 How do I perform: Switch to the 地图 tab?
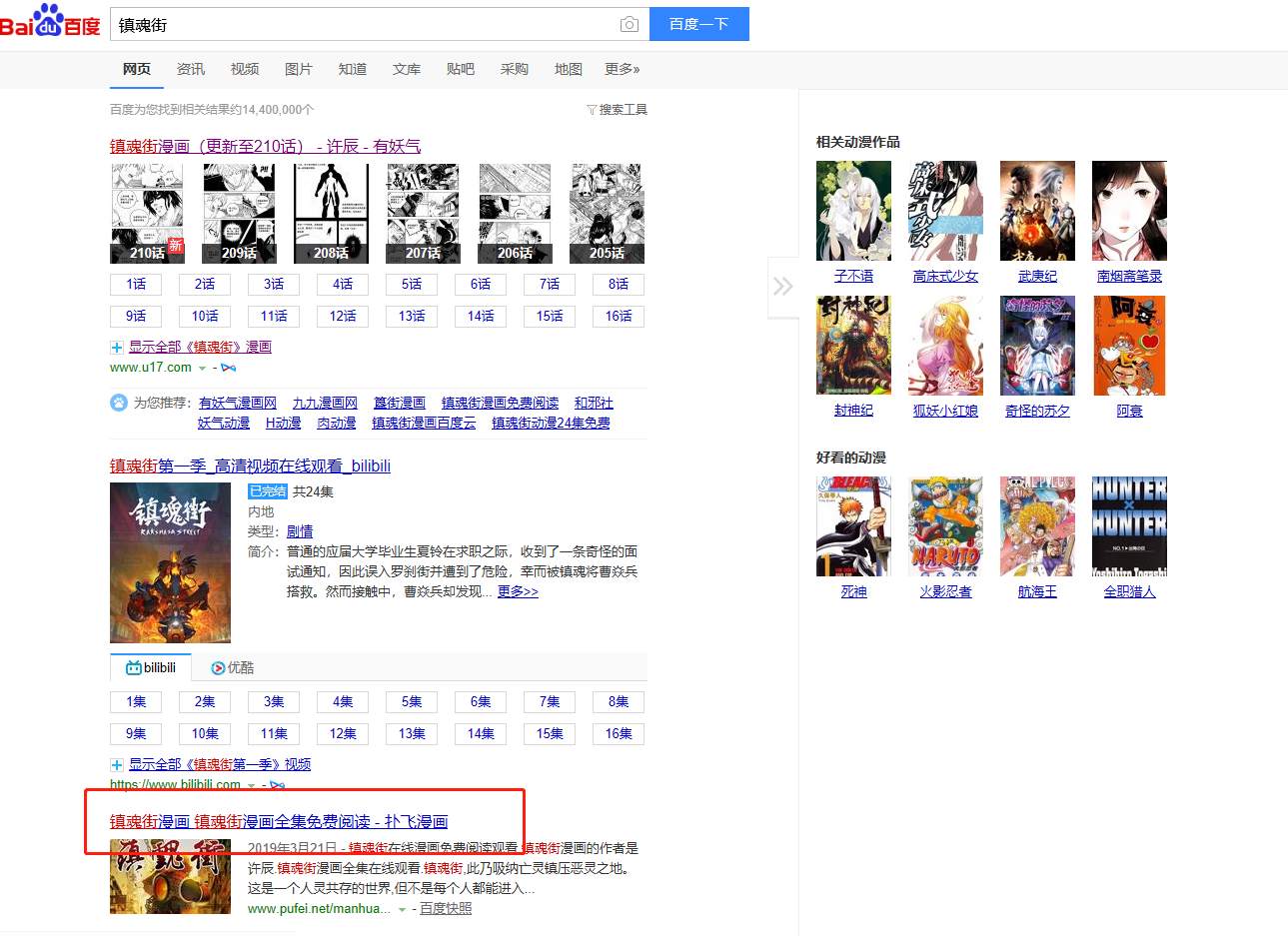(x=569, y=69)
